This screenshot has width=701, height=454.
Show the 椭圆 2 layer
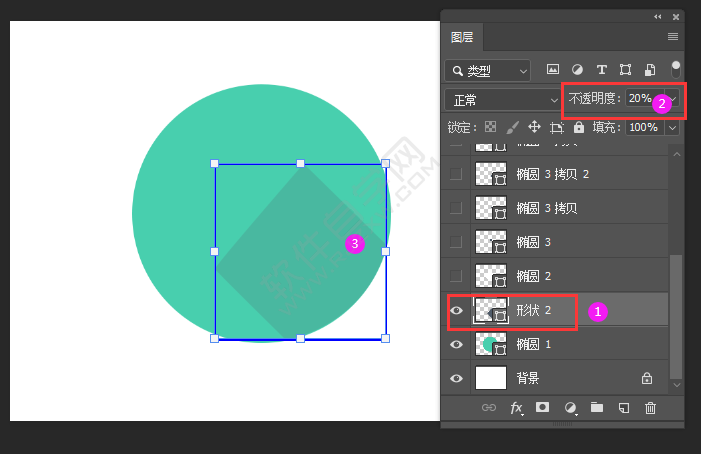456,276
